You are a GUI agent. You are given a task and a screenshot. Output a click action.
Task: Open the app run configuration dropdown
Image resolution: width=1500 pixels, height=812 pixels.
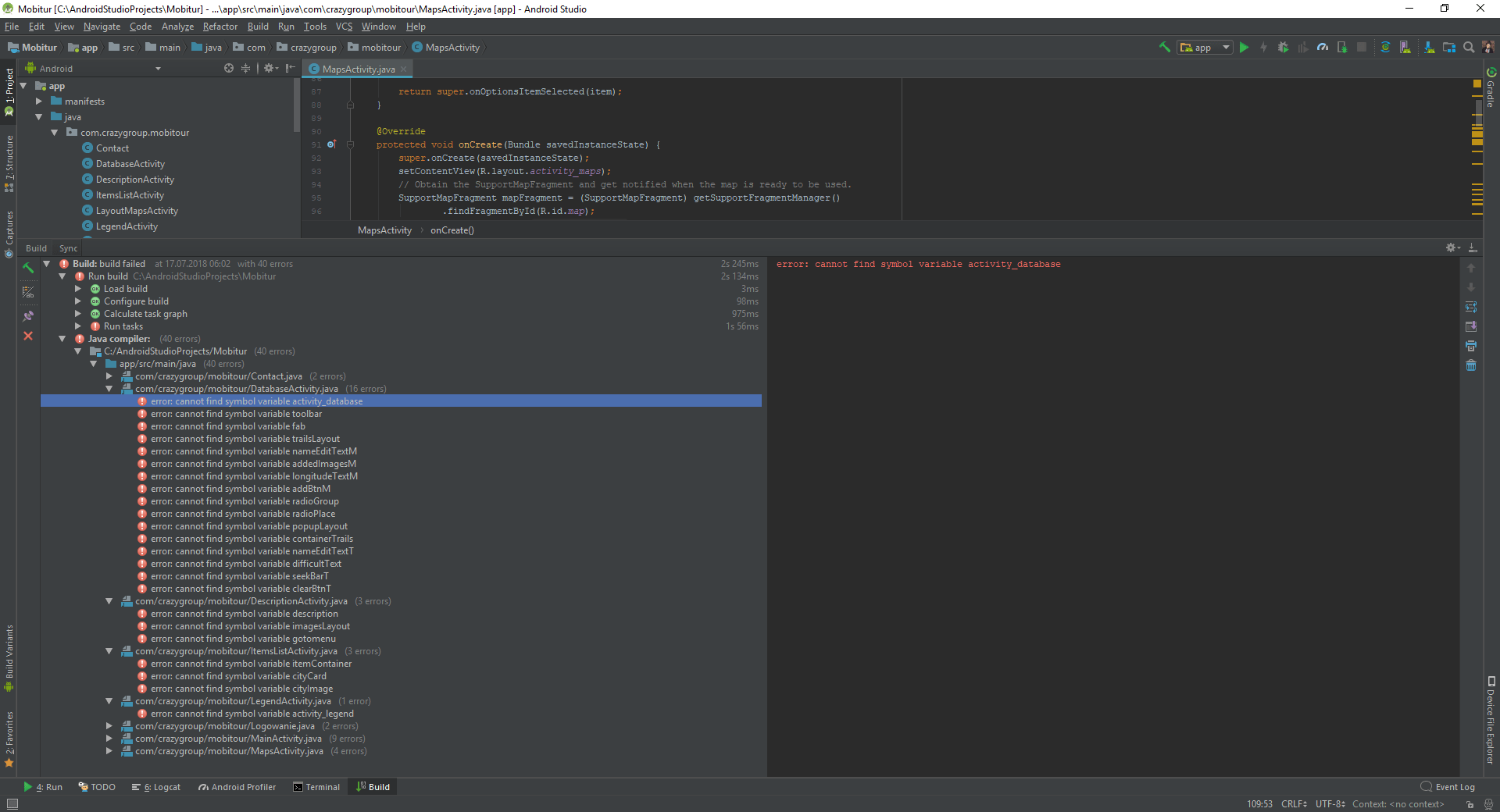pyautogui.click(x=1203, y=47)
